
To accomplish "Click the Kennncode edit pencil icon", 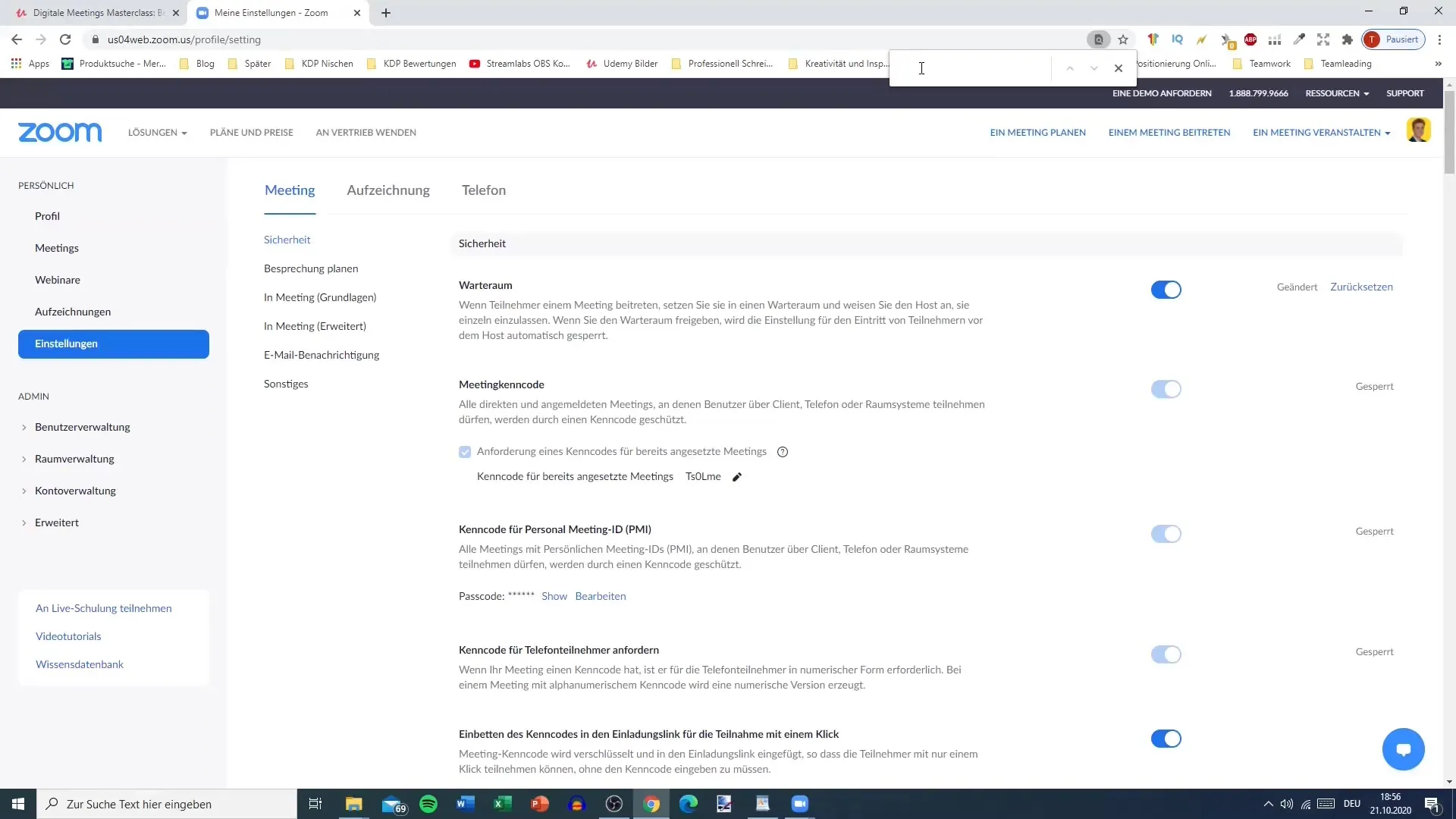I will 736,476.
